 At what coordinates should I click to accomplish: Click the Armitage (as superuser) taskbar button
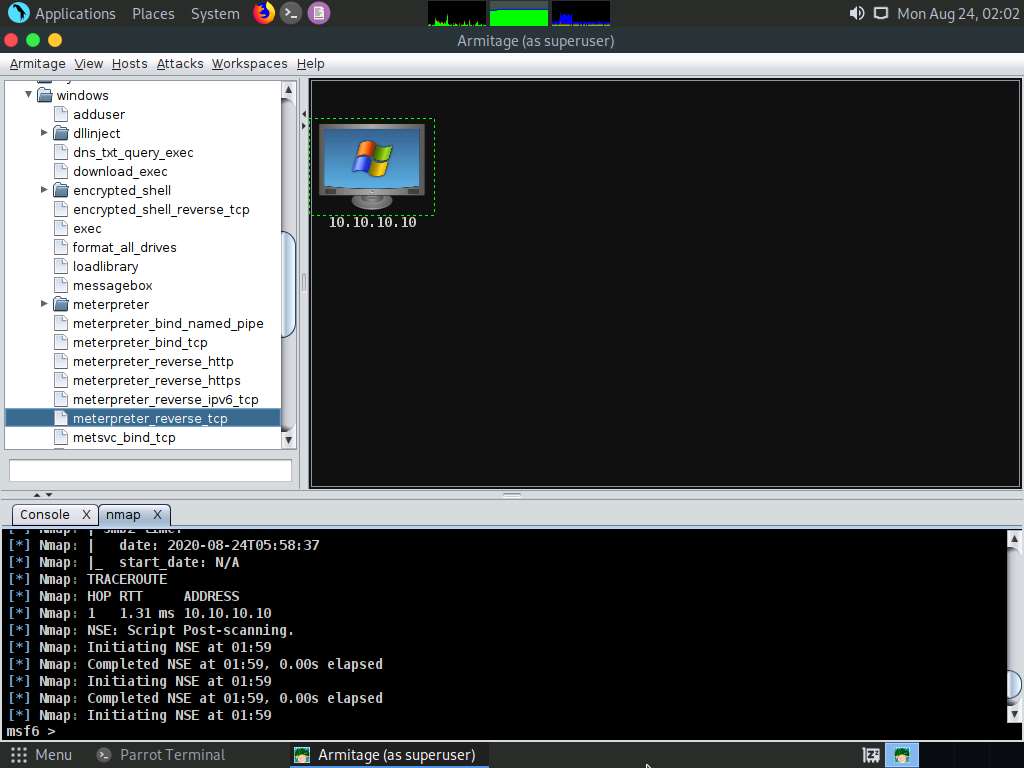[x=387, y=755]
